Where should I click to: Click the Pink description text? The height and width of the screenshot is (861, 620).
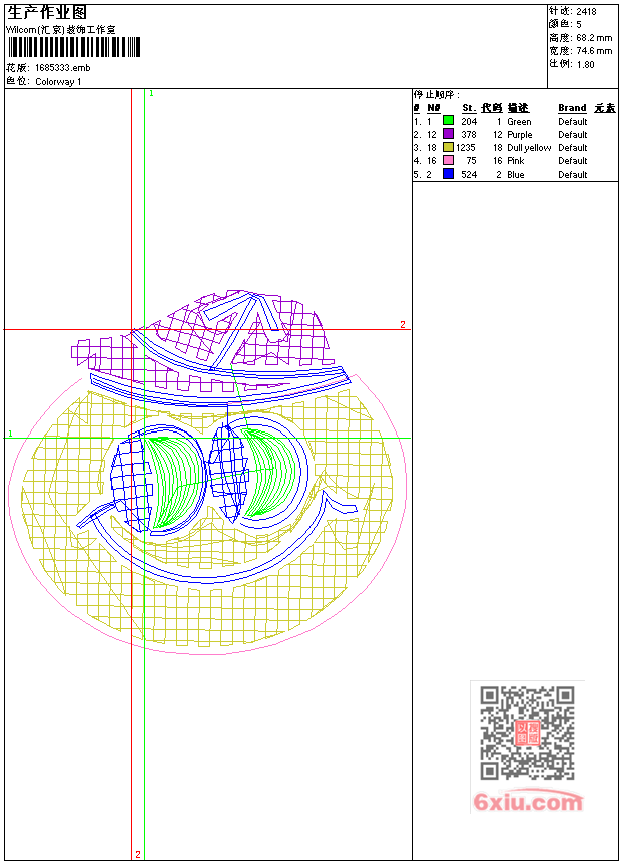pos(516,161)
